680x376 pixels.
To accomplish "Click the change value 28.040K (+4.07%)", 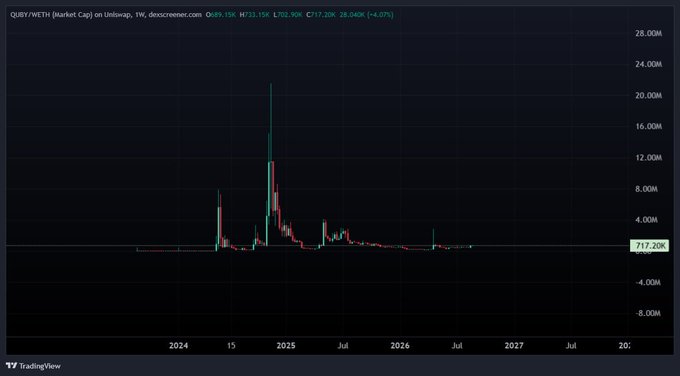I will point(366,15).
